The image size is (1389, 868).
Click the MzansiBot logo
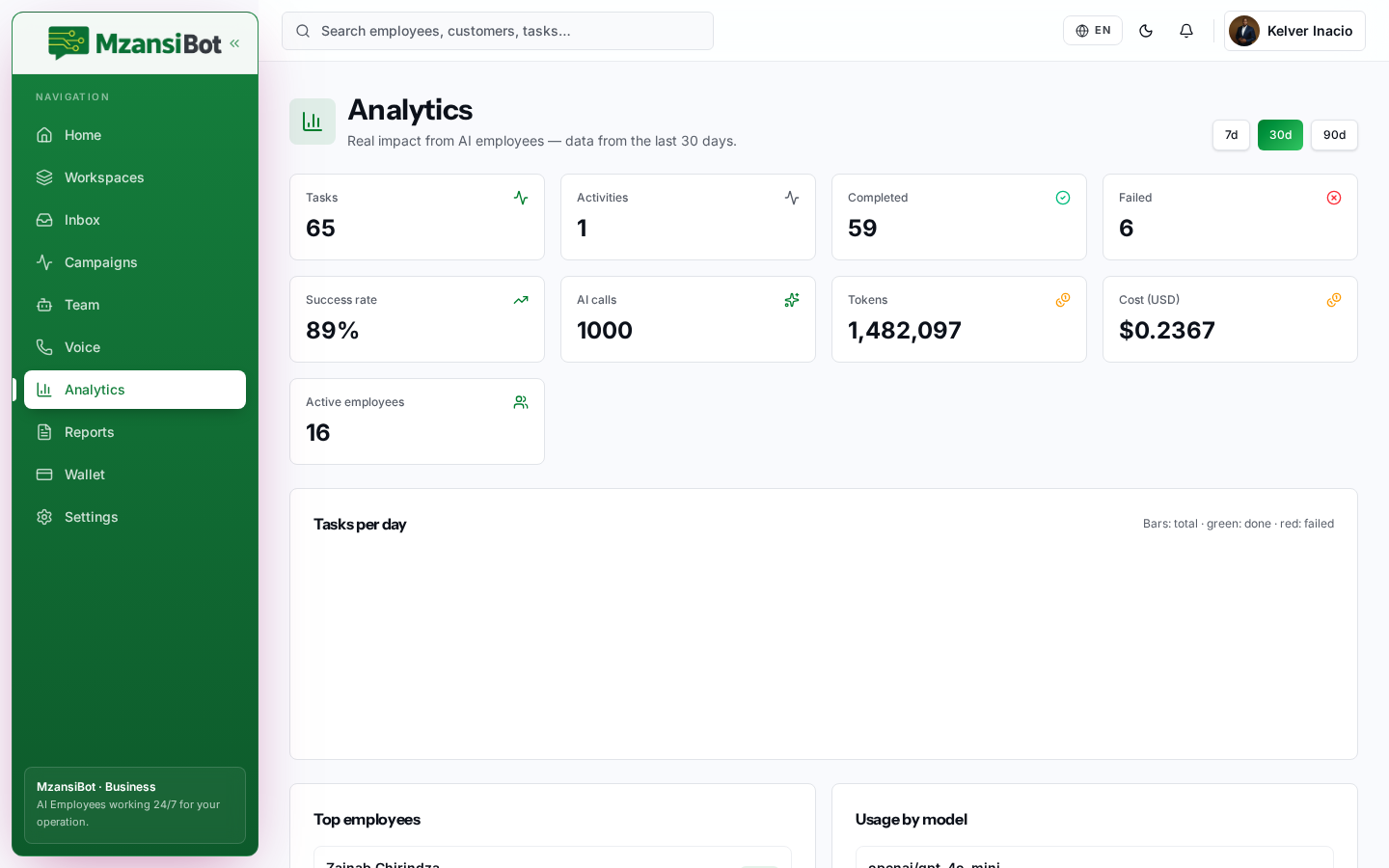(x=135, y=43)
